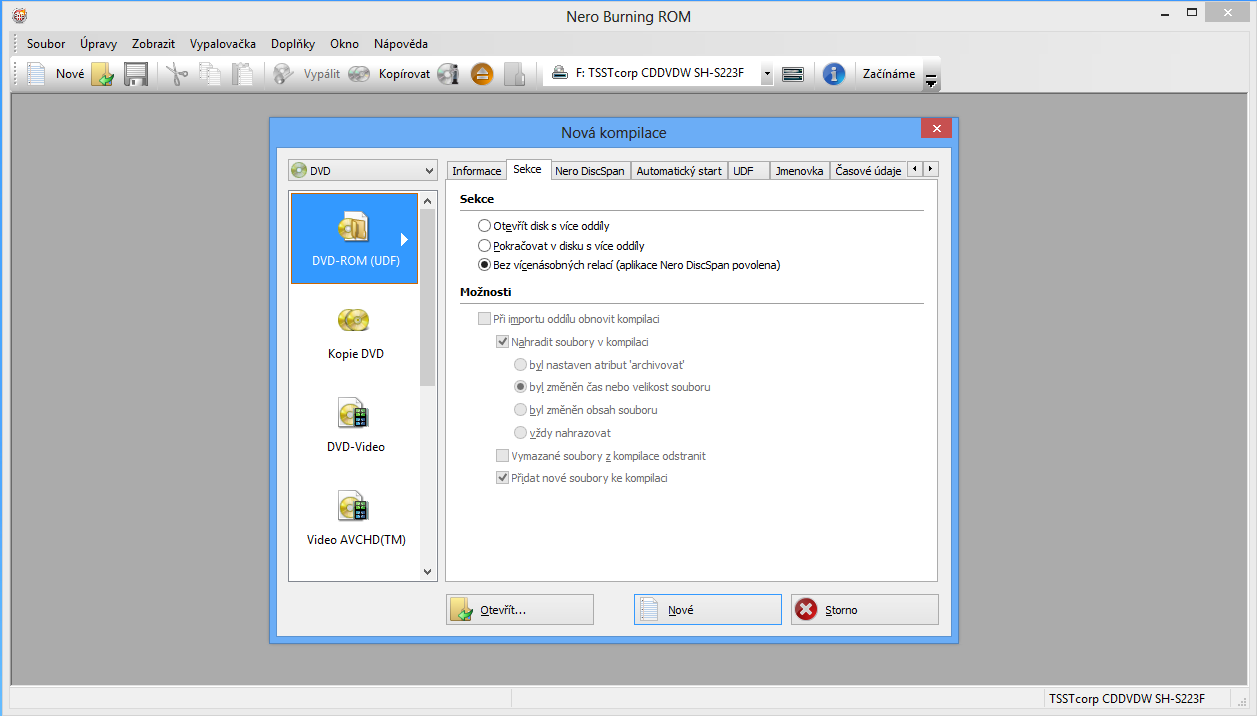Click the open compilation folder toolbar icon

(103, 74)
